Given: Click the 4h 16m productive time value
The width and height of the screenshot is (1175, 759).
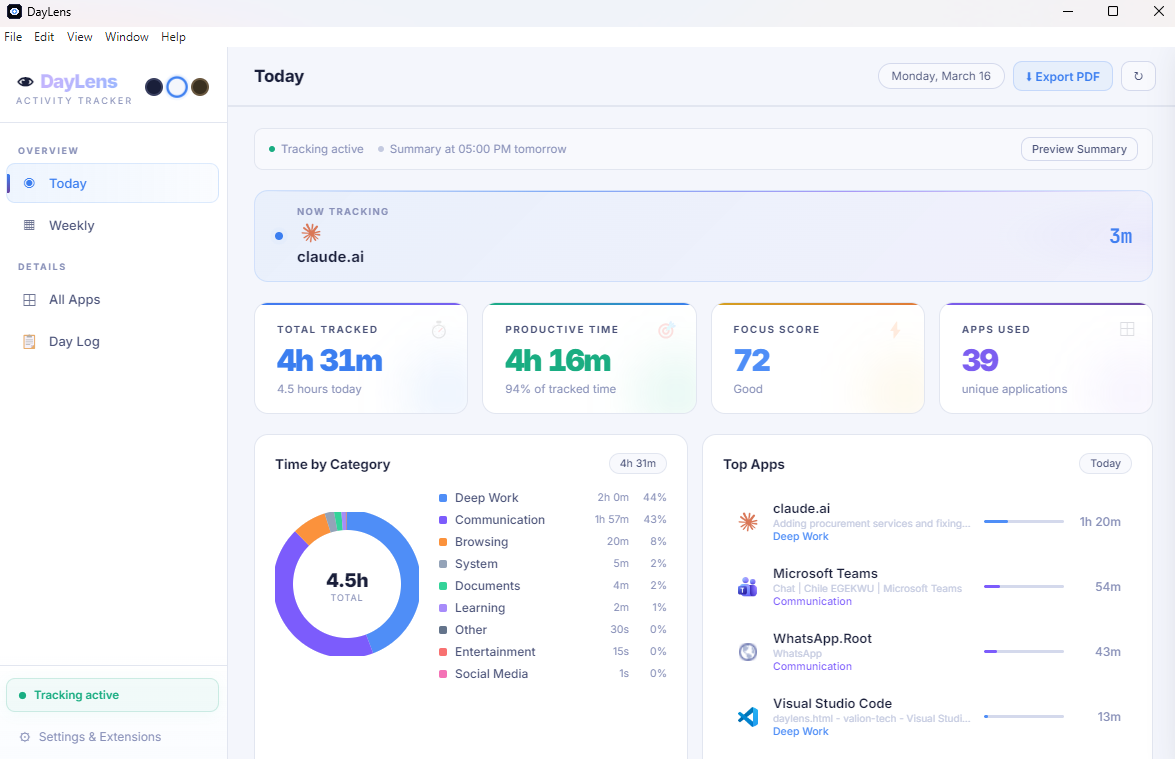Looking at the screenshot, I should pos(558,360).
